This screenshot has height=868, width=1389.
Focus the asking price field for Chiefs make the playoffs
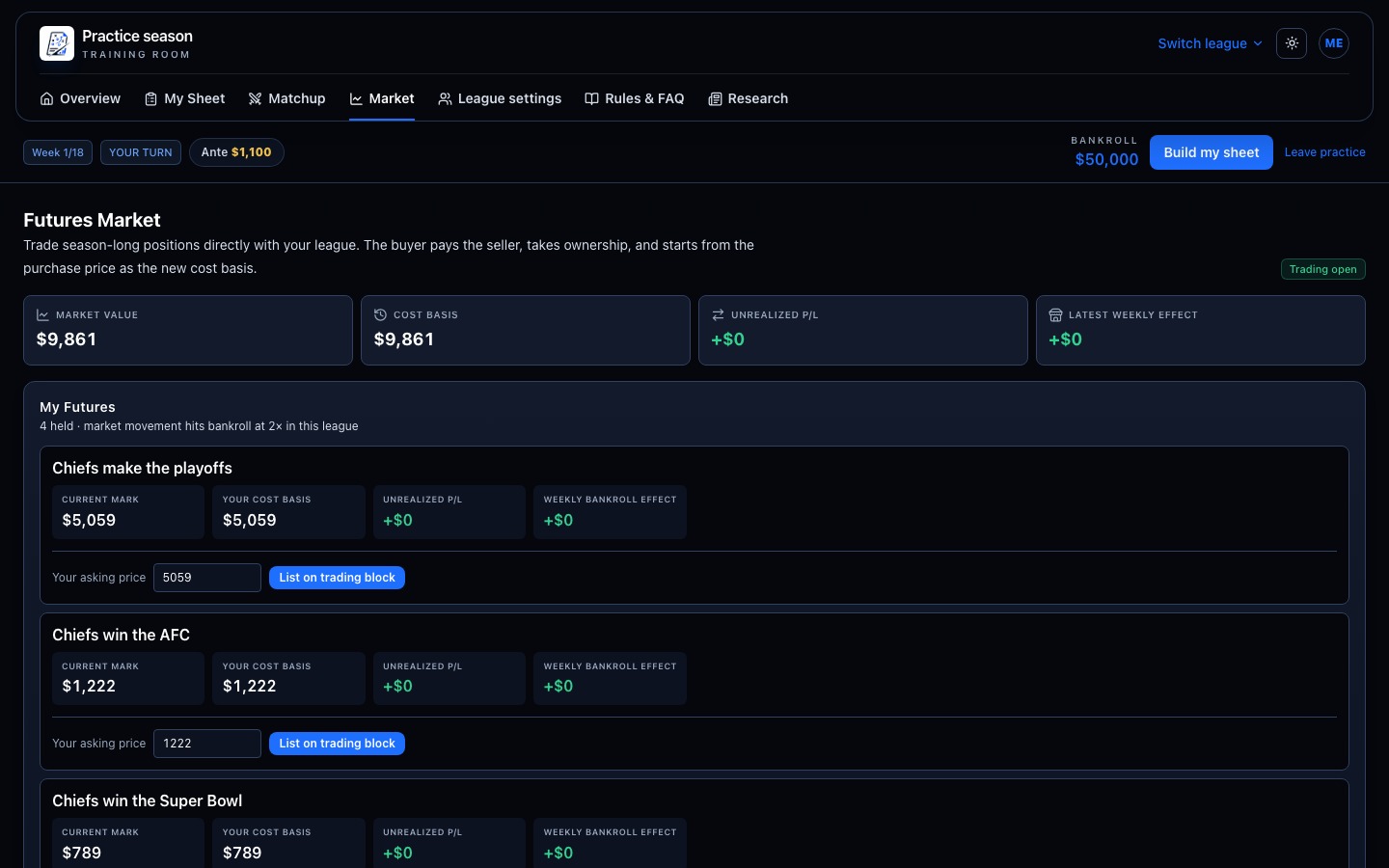pos(207,578)
